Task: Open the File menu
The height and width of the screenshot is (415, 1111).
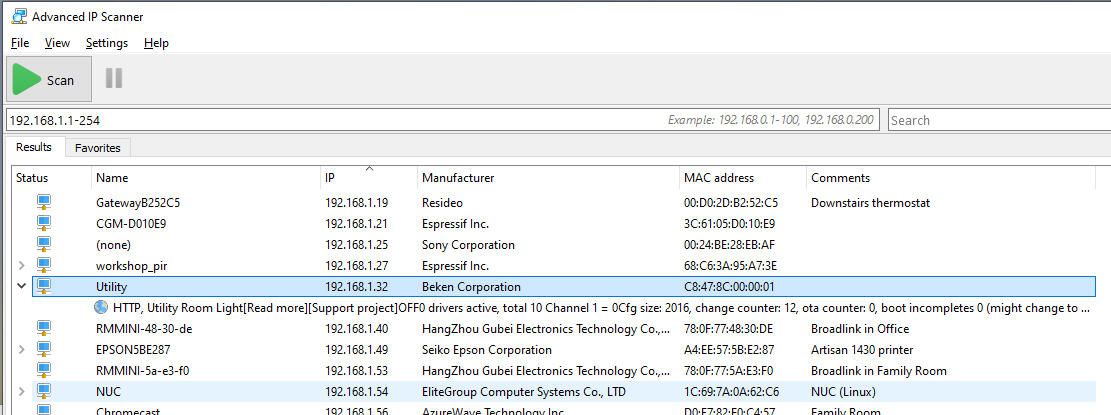Action: pyautogui.click(x=20, y=42)
